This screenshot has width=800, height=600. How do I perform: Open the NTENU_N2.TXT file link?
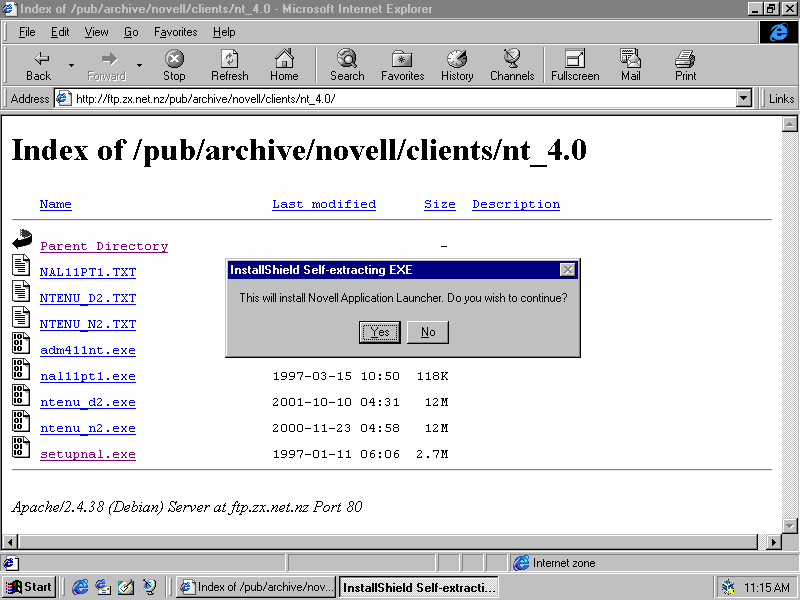tap(88, 324)
